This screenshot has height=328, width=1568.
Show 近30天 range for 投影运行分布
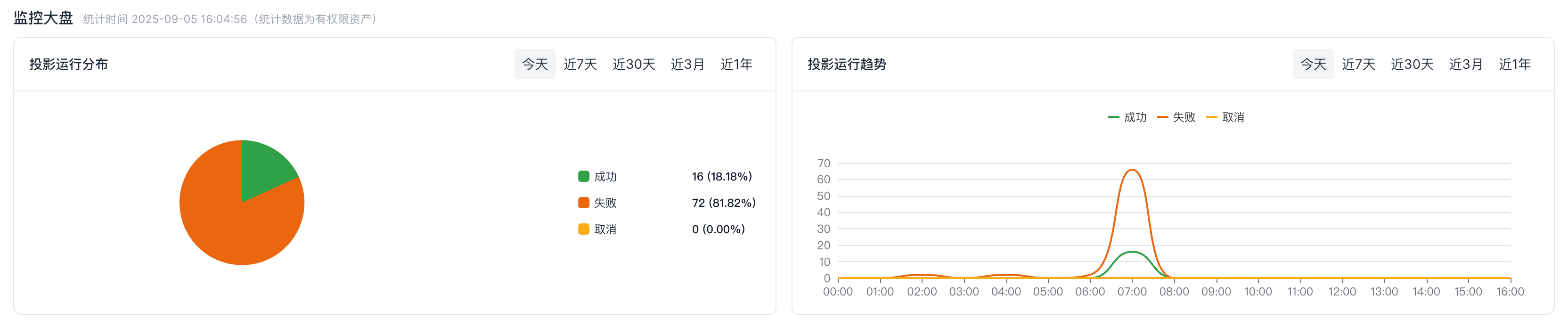(633, 65)
